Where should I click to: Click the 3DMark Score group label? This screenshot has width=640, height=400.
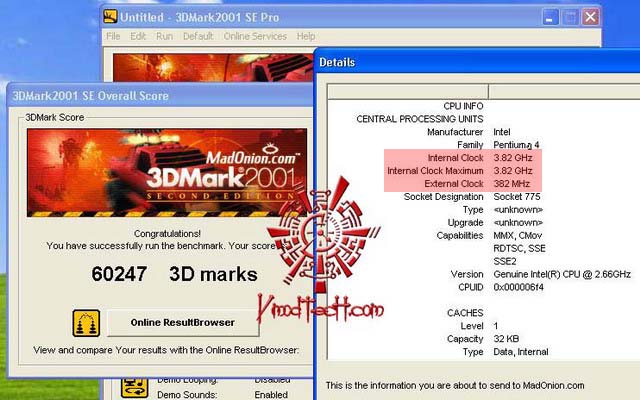[55, 118]
